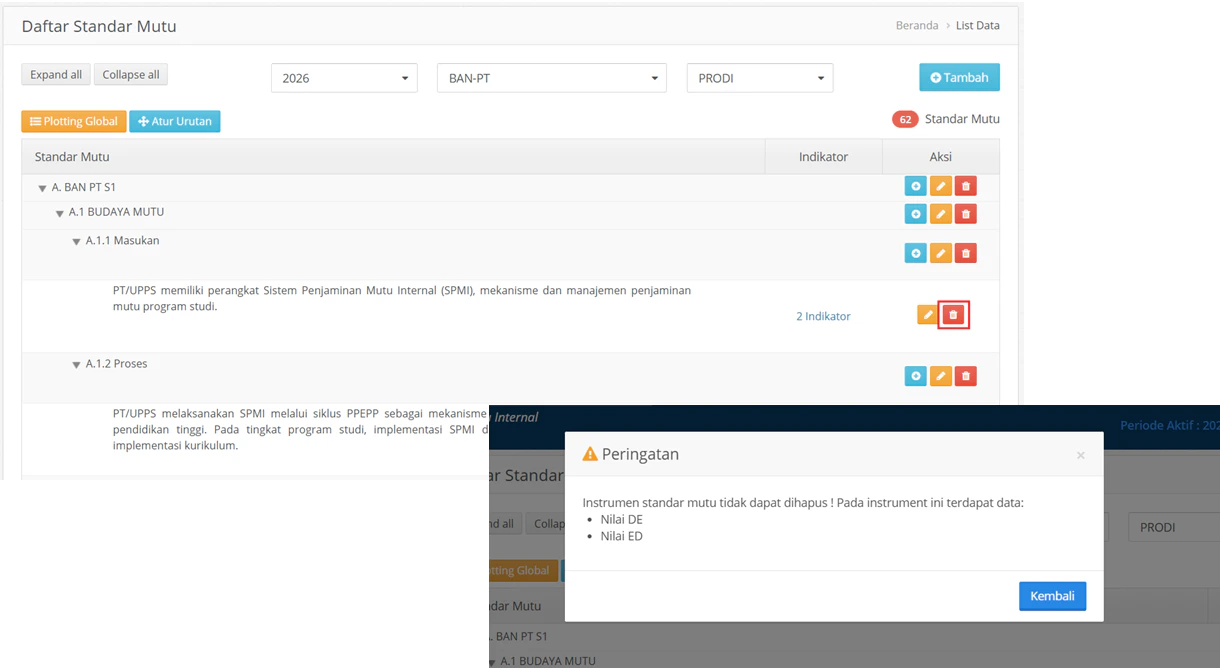Click the Aksi column header
The image size is (1220, 668).
(940, 157)
